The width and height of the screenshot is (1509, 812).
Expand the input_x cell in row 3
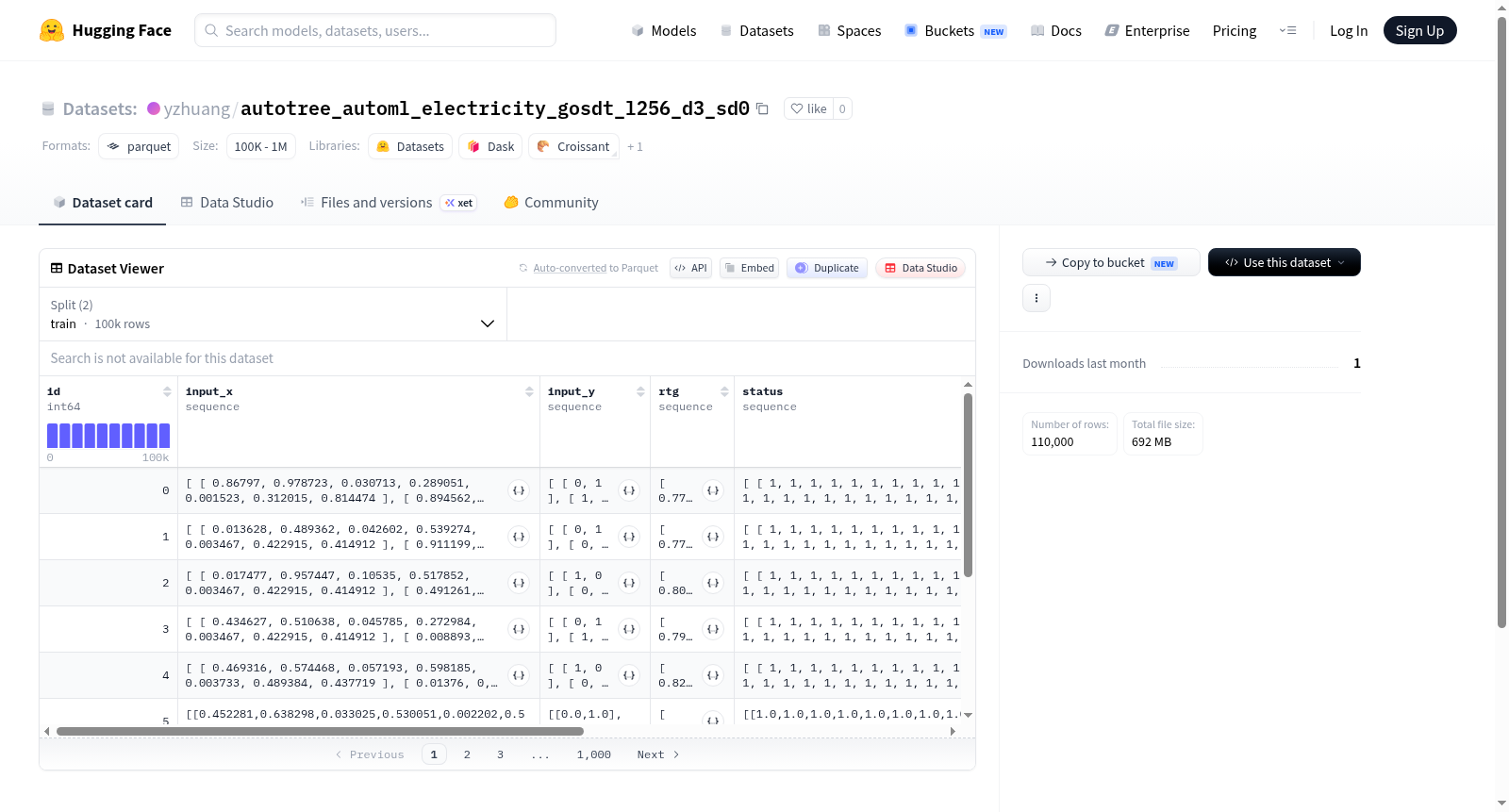pyautogui.click(x=519, y=629)
